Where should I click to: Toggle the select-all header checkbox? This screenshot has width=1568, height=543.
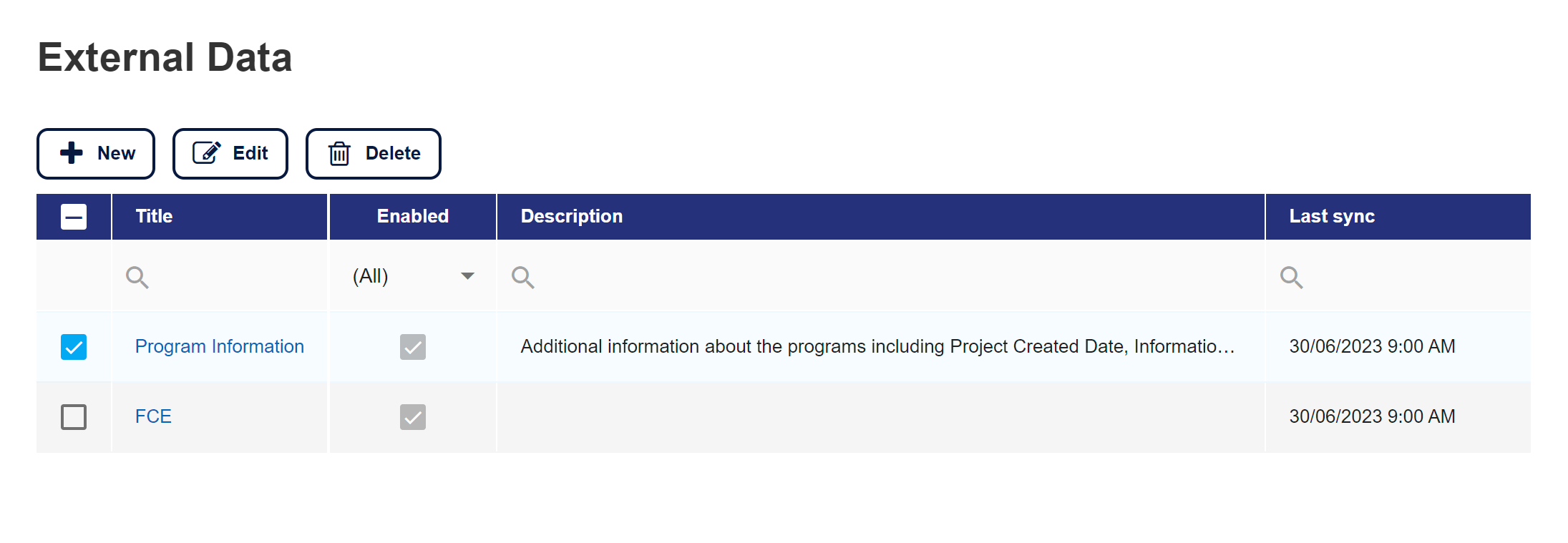click(x=74, y=217)
